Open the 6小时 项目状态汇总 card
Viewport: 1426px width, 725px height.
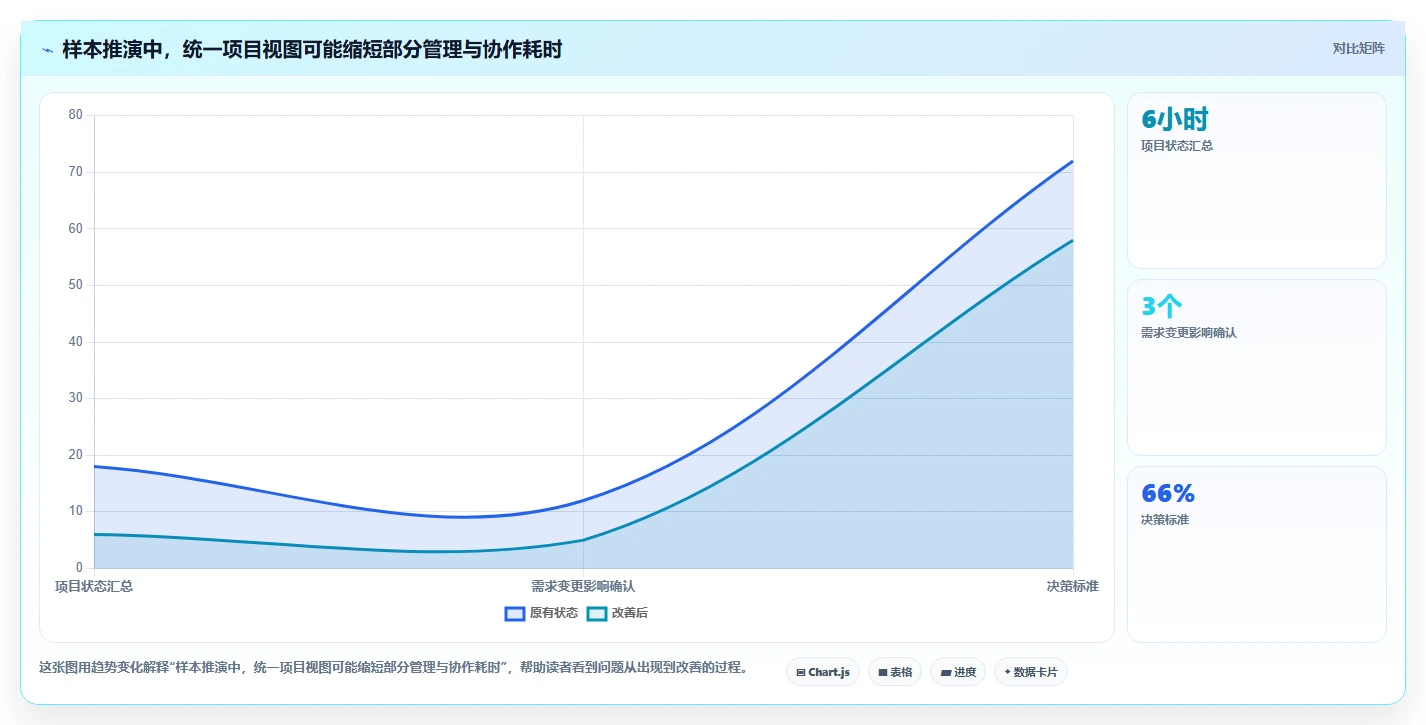point(1257,181)
